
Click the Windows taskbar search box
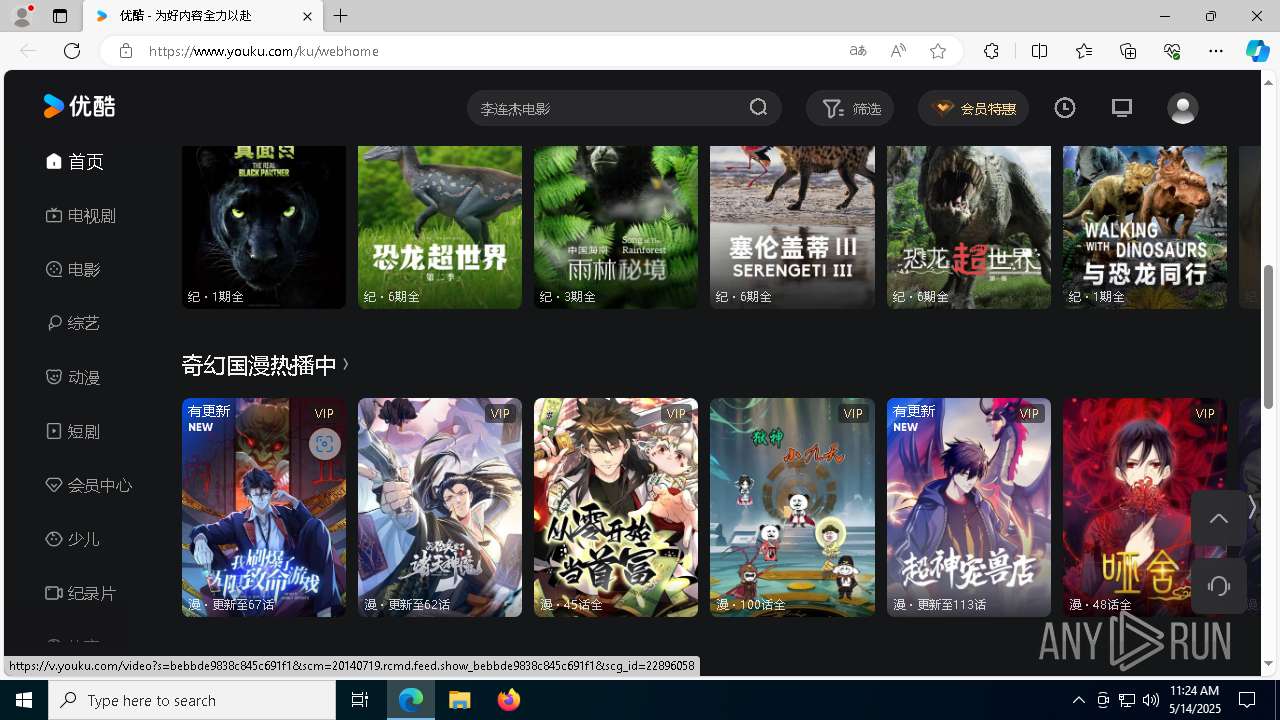pos(192,700)
